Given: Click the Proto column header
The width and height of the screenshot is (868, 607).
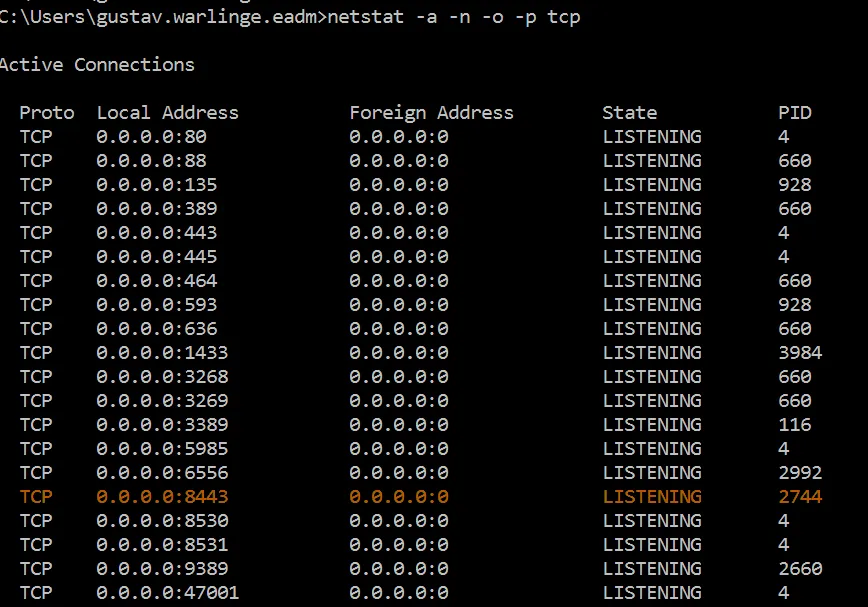Looking at the screenshot, I should (47, 112).
